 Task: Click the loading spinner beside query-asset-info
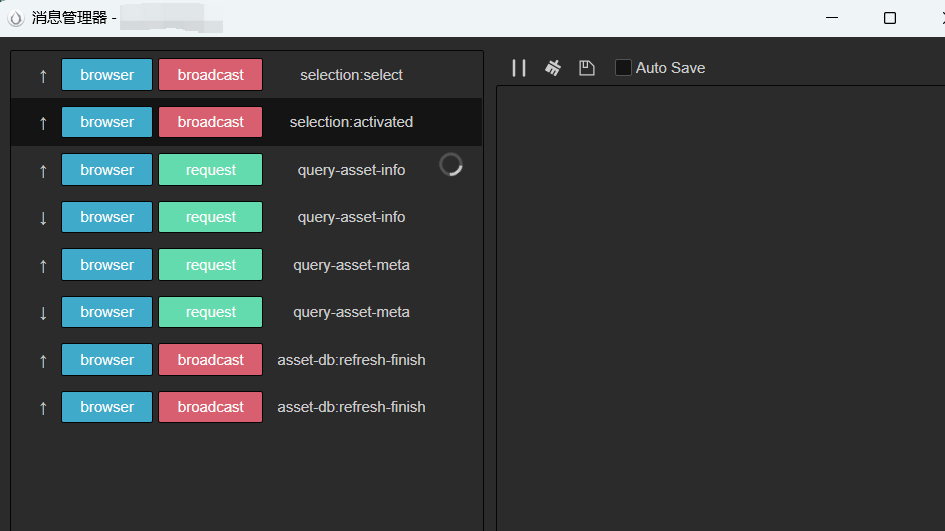451,165
